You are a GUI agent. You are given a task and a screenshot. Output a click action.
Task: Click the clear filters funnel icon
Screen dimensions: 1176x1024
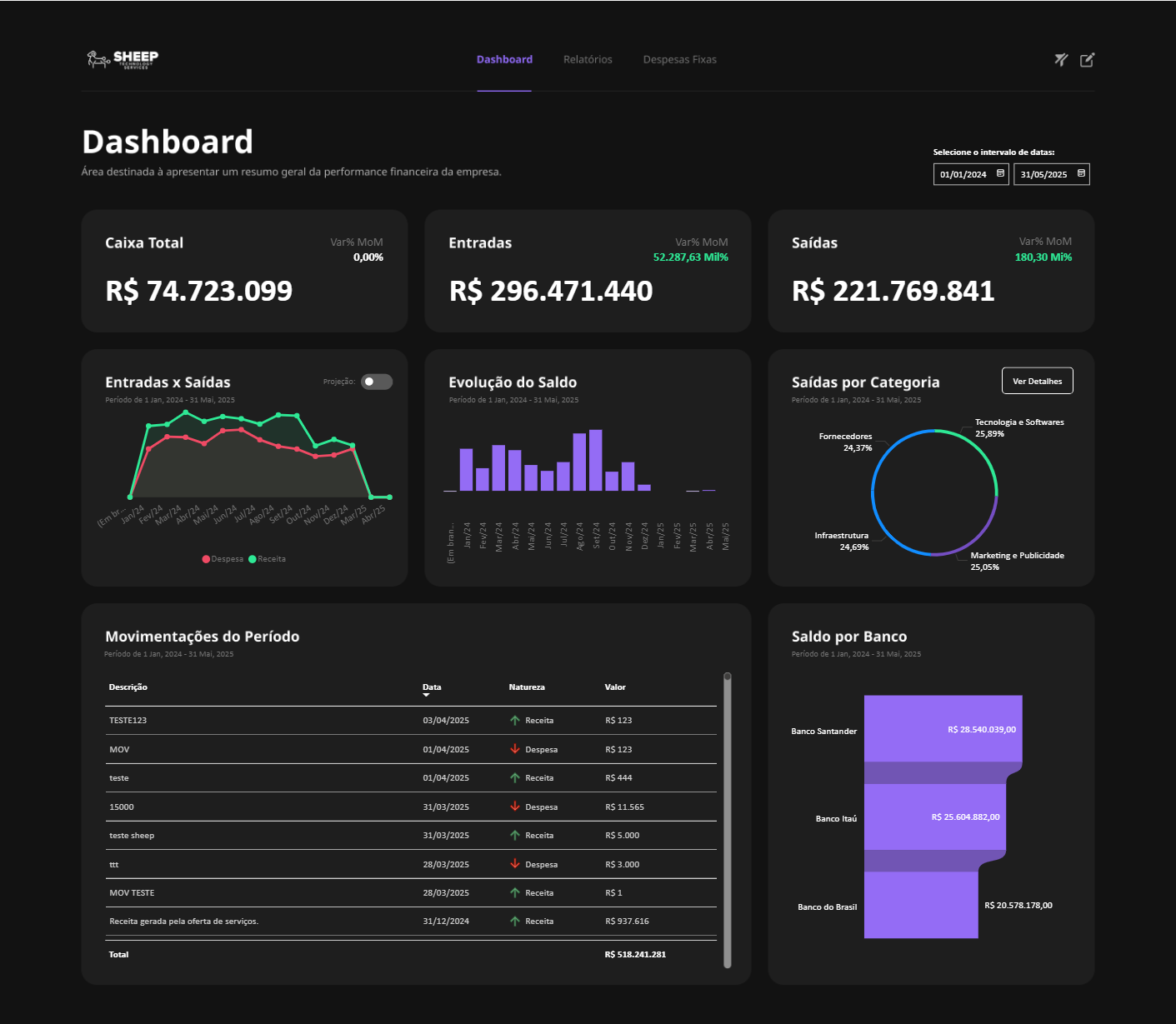1061,59
